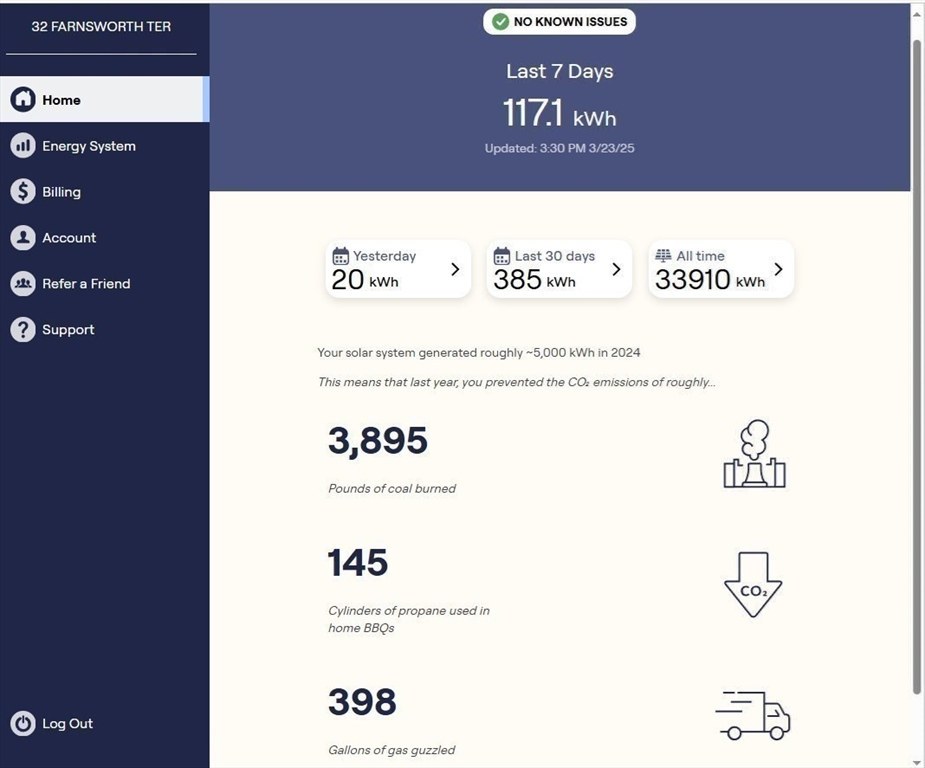The height and width of the screenshot is (768, 925).
Task: Click the Energy System bar chart icon
Action: 23,145
